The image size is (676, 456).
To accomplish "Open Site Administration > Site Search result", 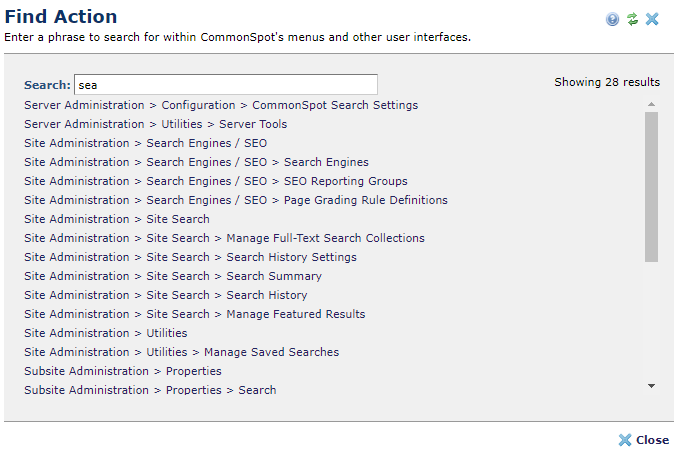I will [178, 219].
